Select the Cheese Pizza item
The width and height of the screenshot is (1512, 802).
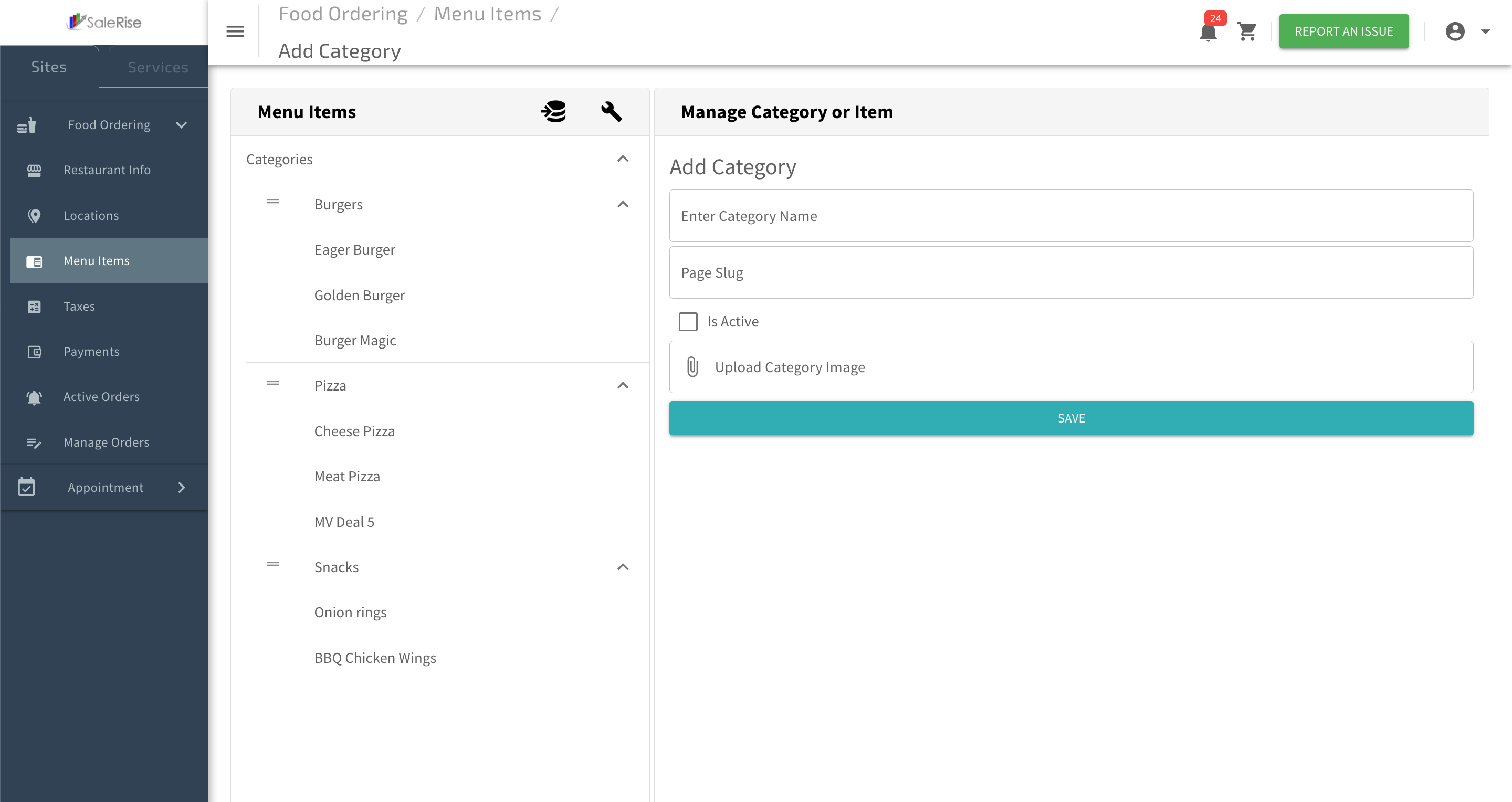tap(354, 431)
